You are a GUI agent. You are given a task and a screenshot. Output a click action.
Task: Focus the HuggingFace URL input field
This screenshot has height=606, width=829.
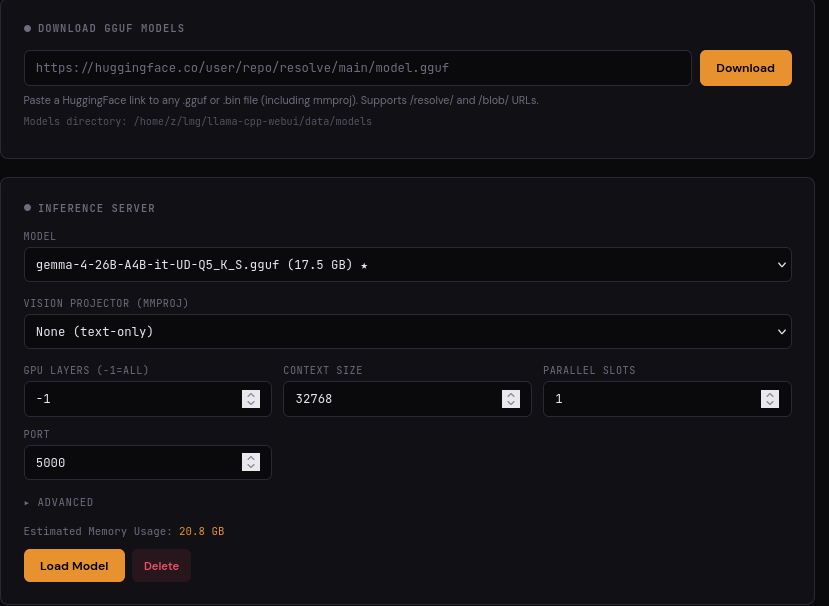click(357, 68)
